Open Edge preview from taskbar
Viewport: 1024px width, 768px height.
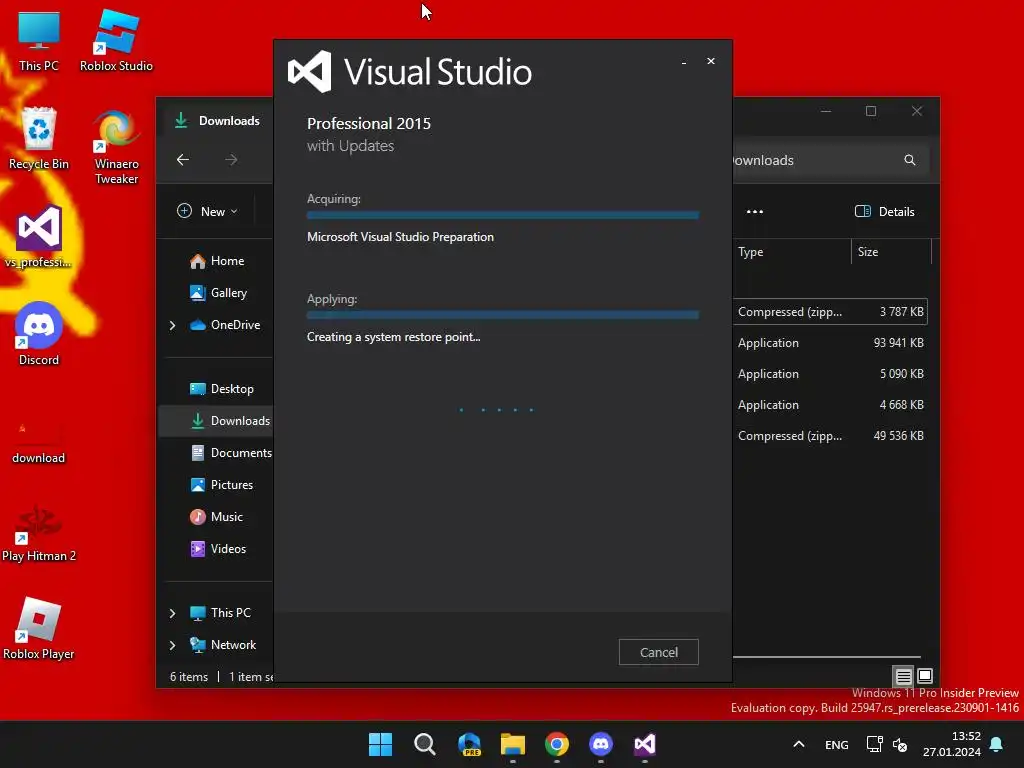point(469,744)
